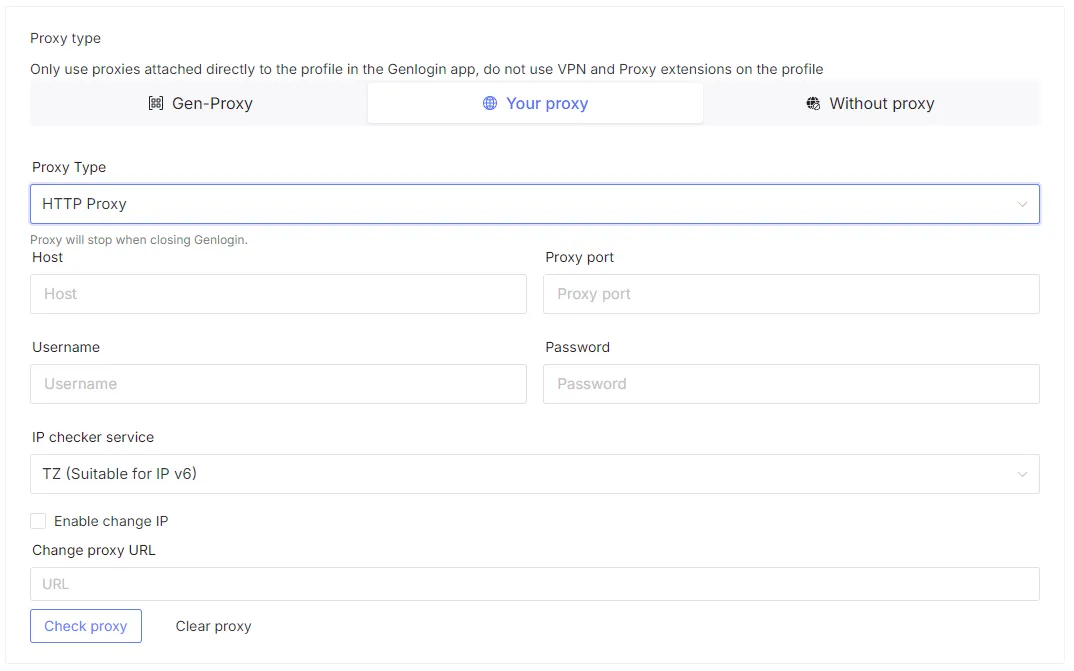Click the Clear proxy button
Screen dimensions: 1074x671
[213, 626]
